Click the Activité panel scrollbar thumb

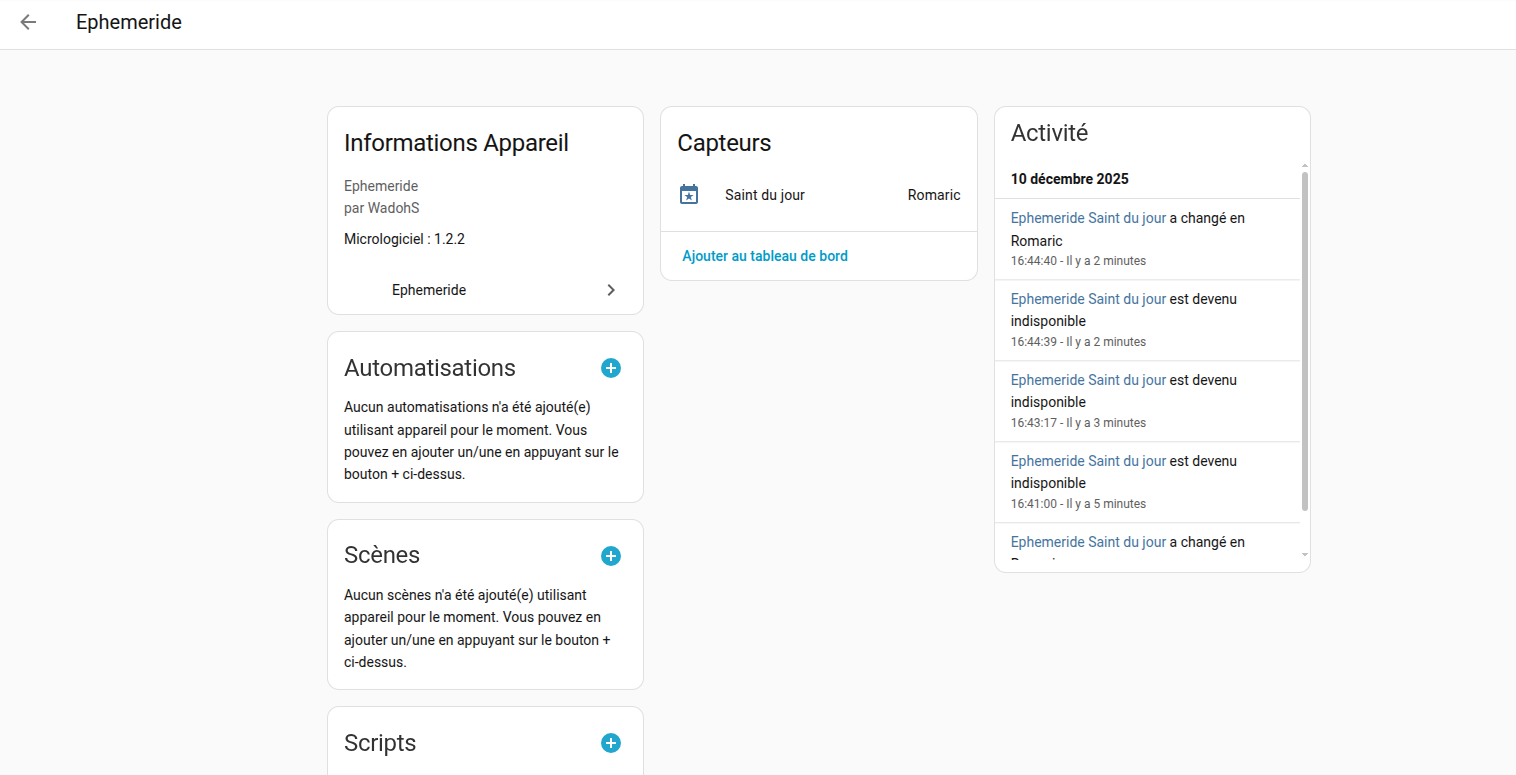tap(1304, 340)
